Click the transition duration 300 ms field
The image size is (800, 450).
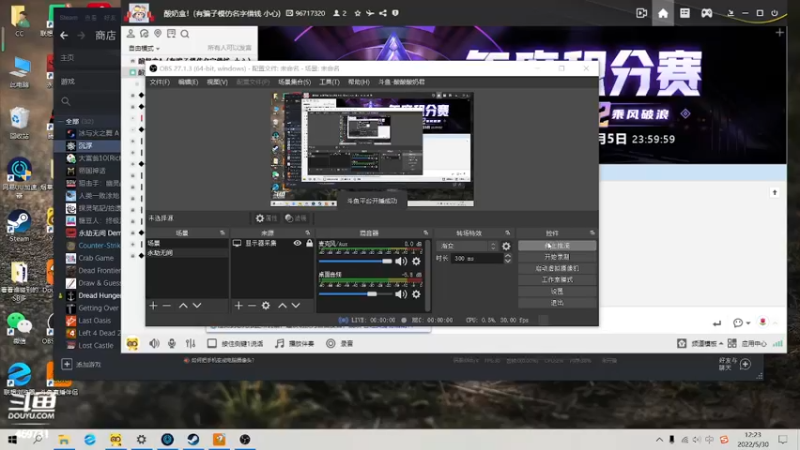point(478,259)
